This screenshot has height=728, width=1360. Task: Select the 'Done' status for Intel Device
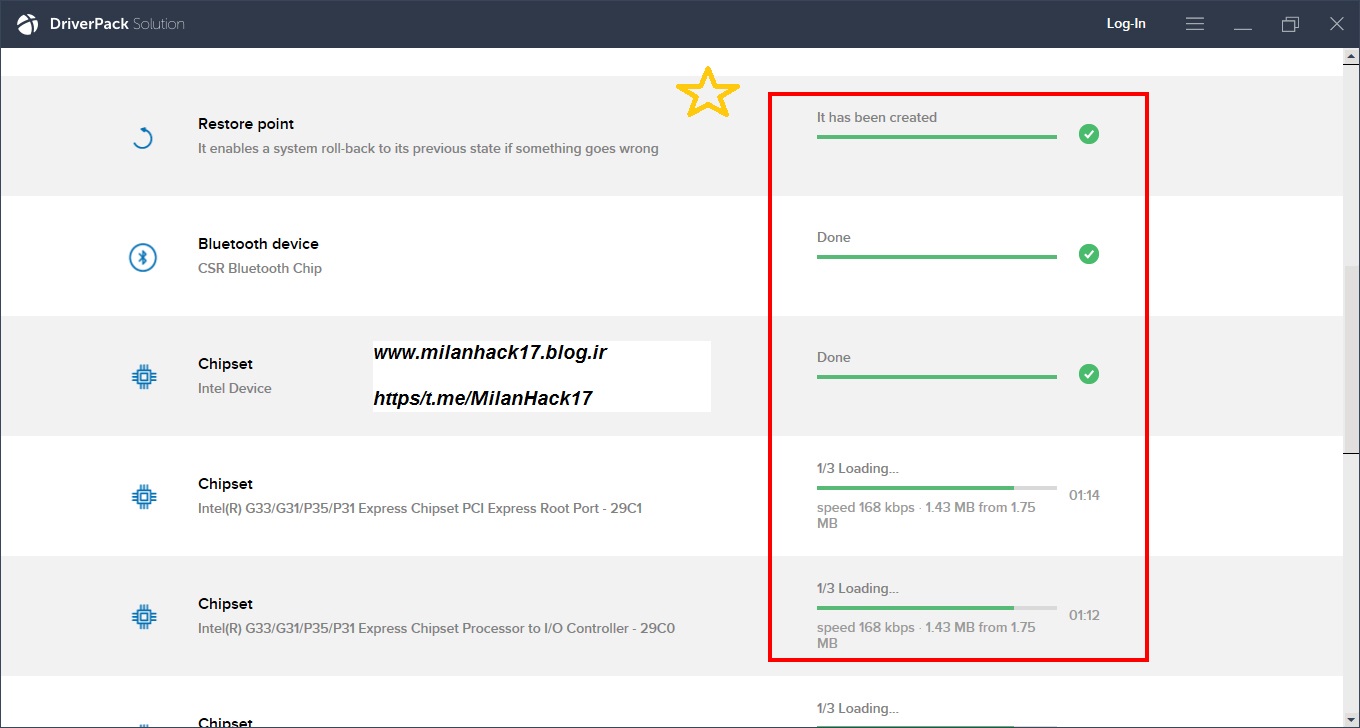click(x=834, y=357)
